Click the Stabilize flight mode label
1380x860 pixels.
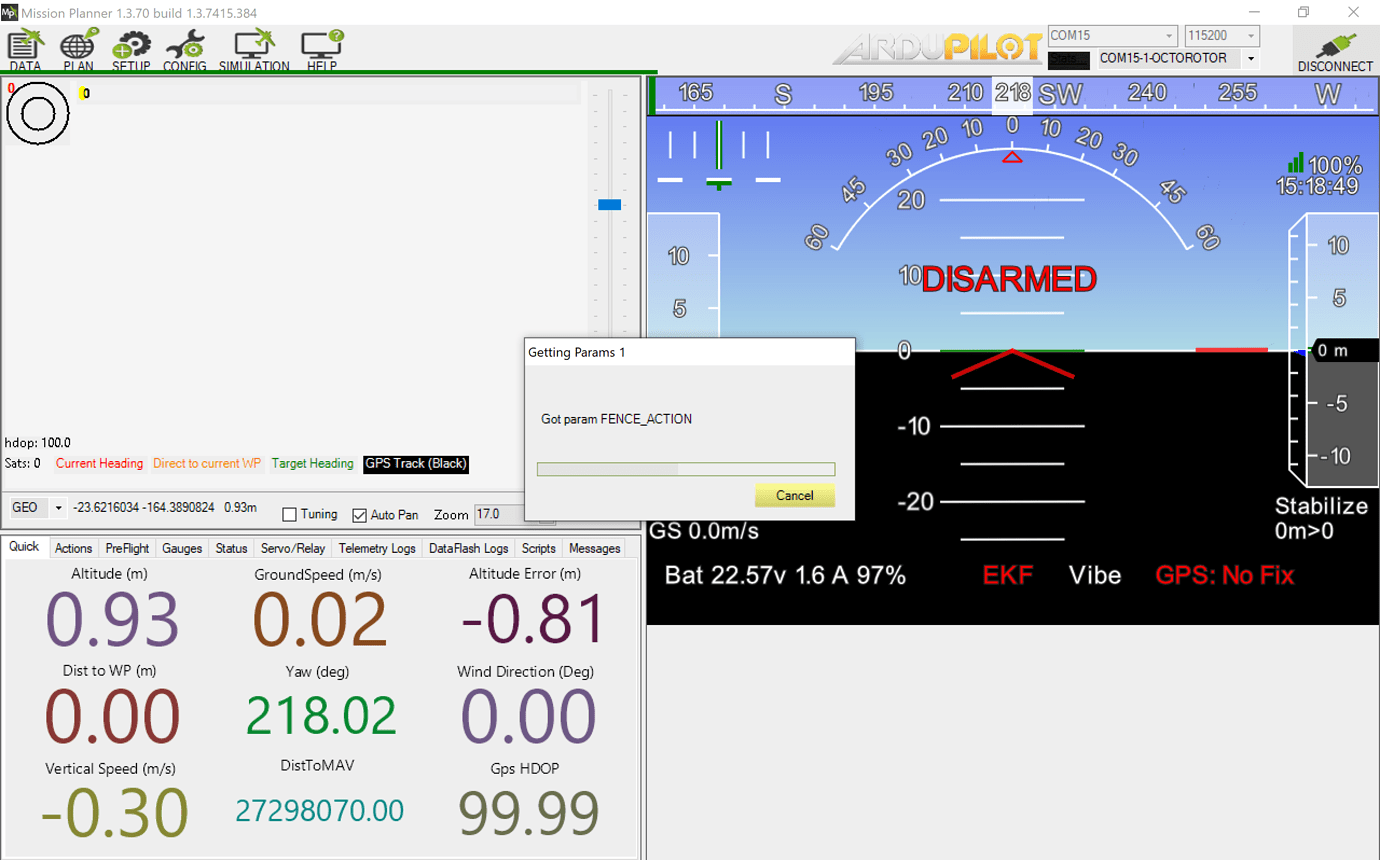click(1320, 506)
